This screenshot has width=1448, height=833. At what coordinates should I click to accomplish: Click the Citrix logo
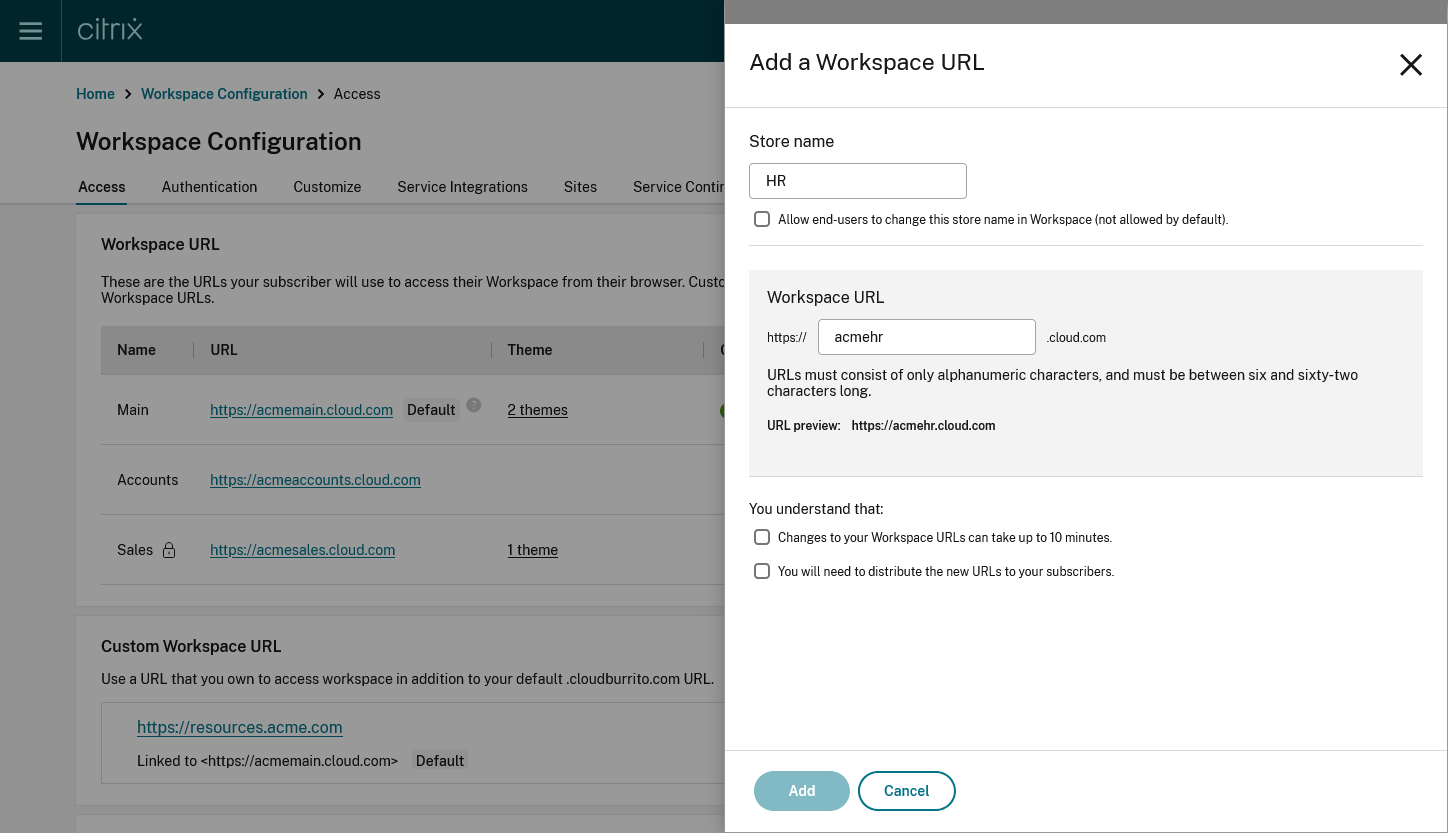pos(108,30)
